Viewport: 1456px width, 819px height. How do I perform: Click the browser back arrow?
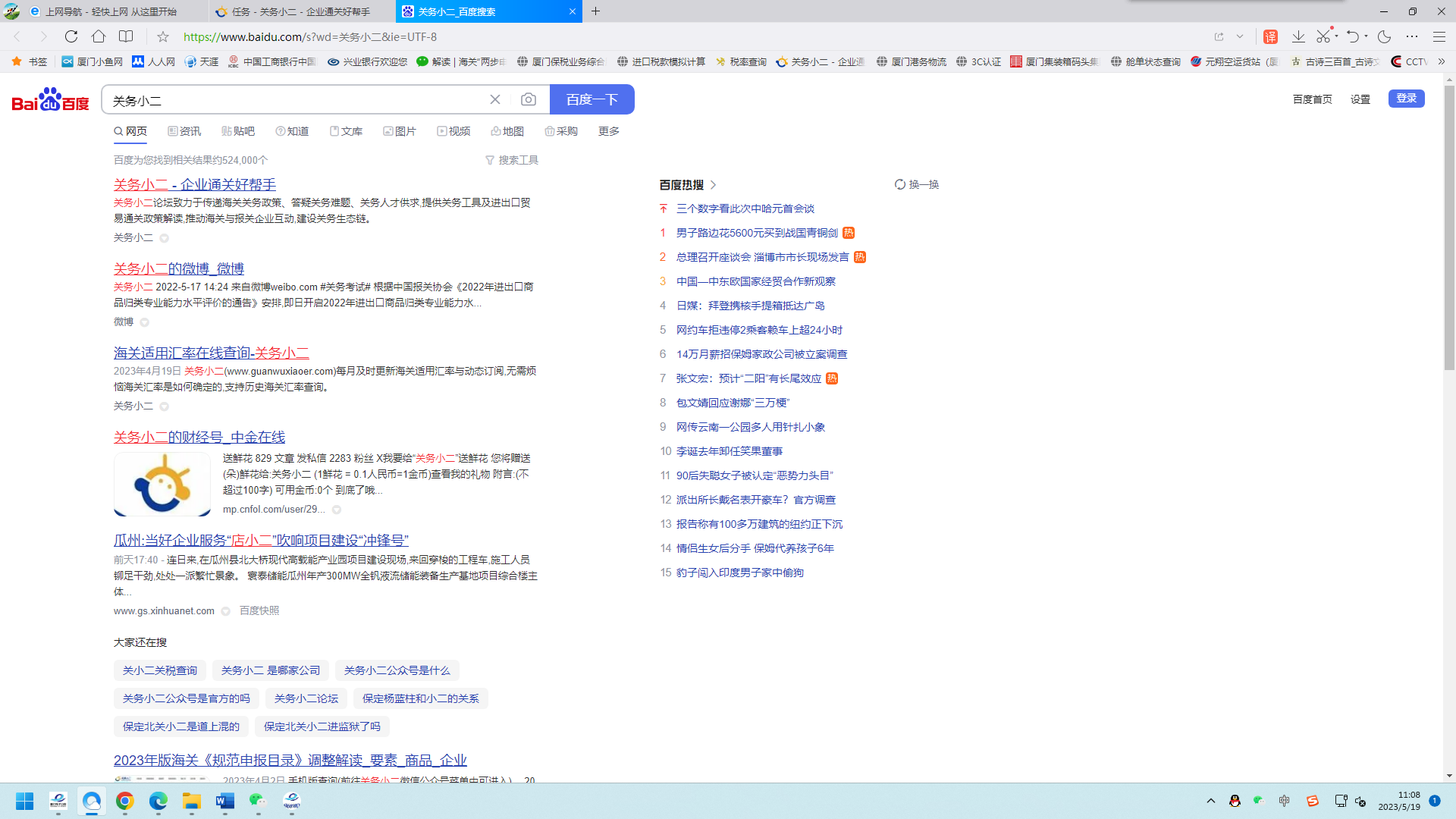tap(17, 36)
